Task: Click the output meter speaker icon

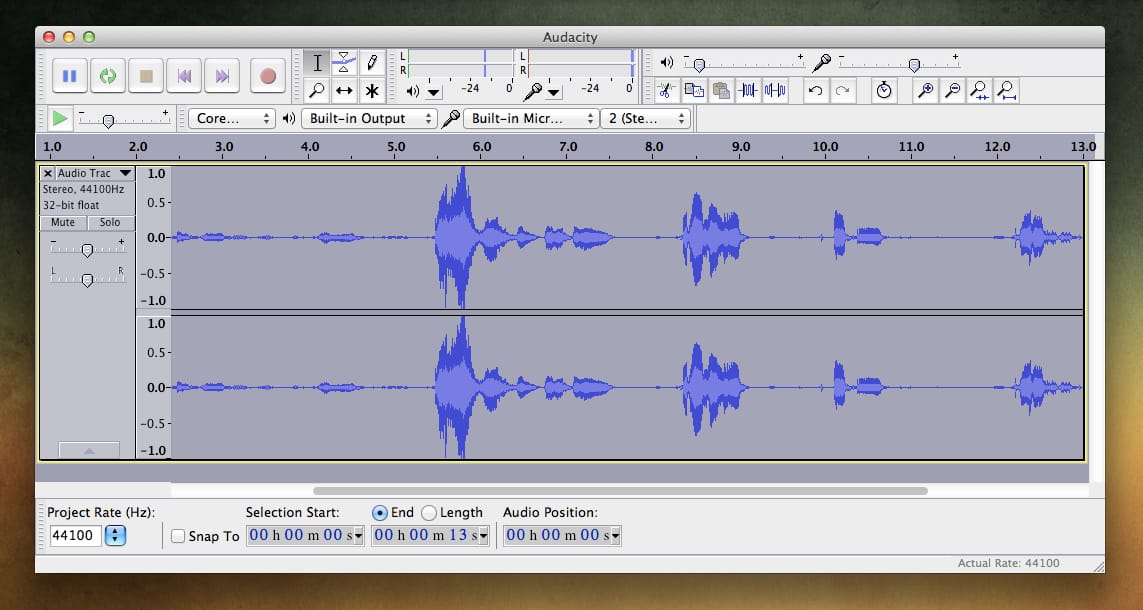Action: tap(413, 91)
